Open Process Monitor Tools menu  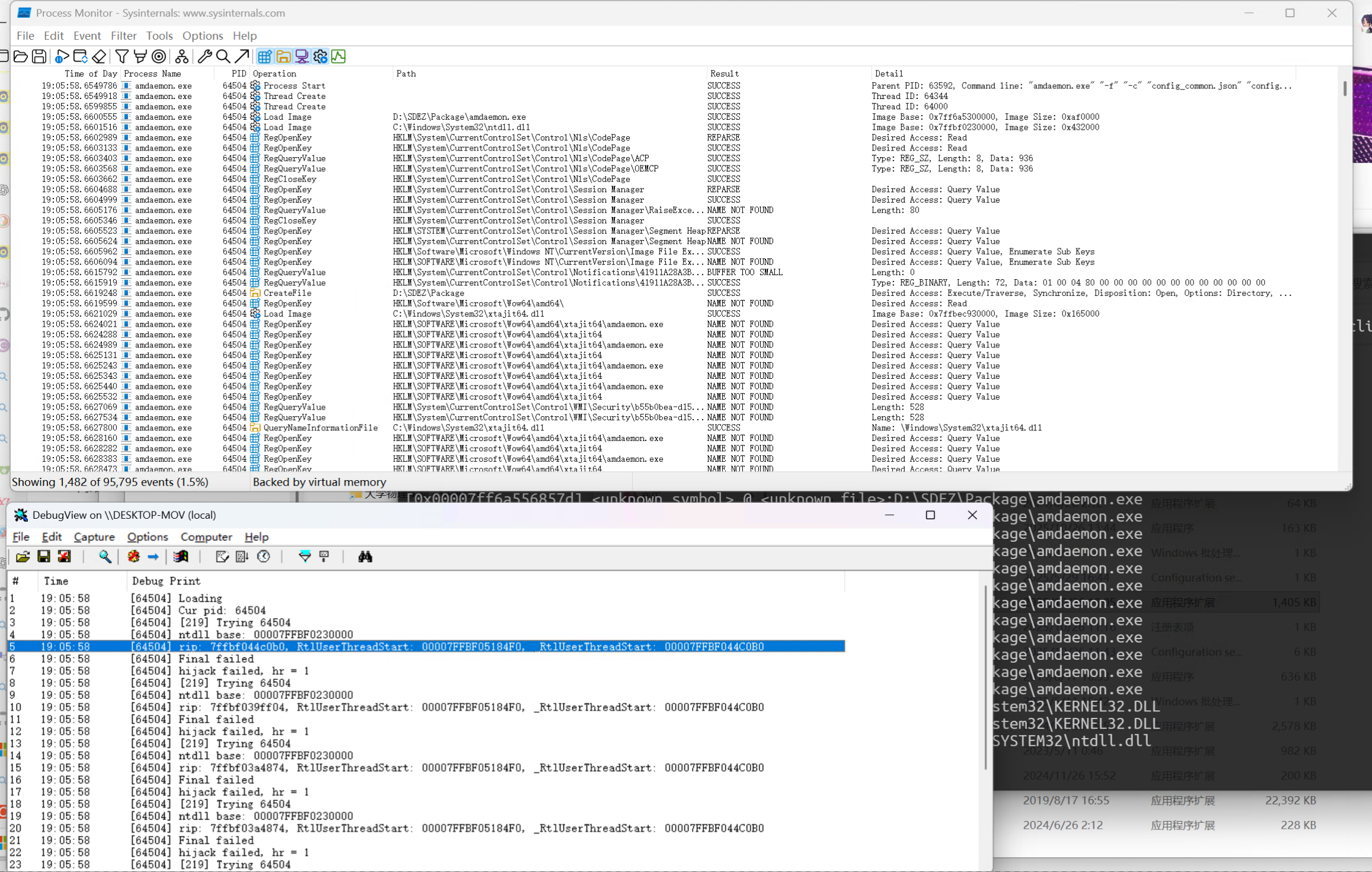coord(159,36)
